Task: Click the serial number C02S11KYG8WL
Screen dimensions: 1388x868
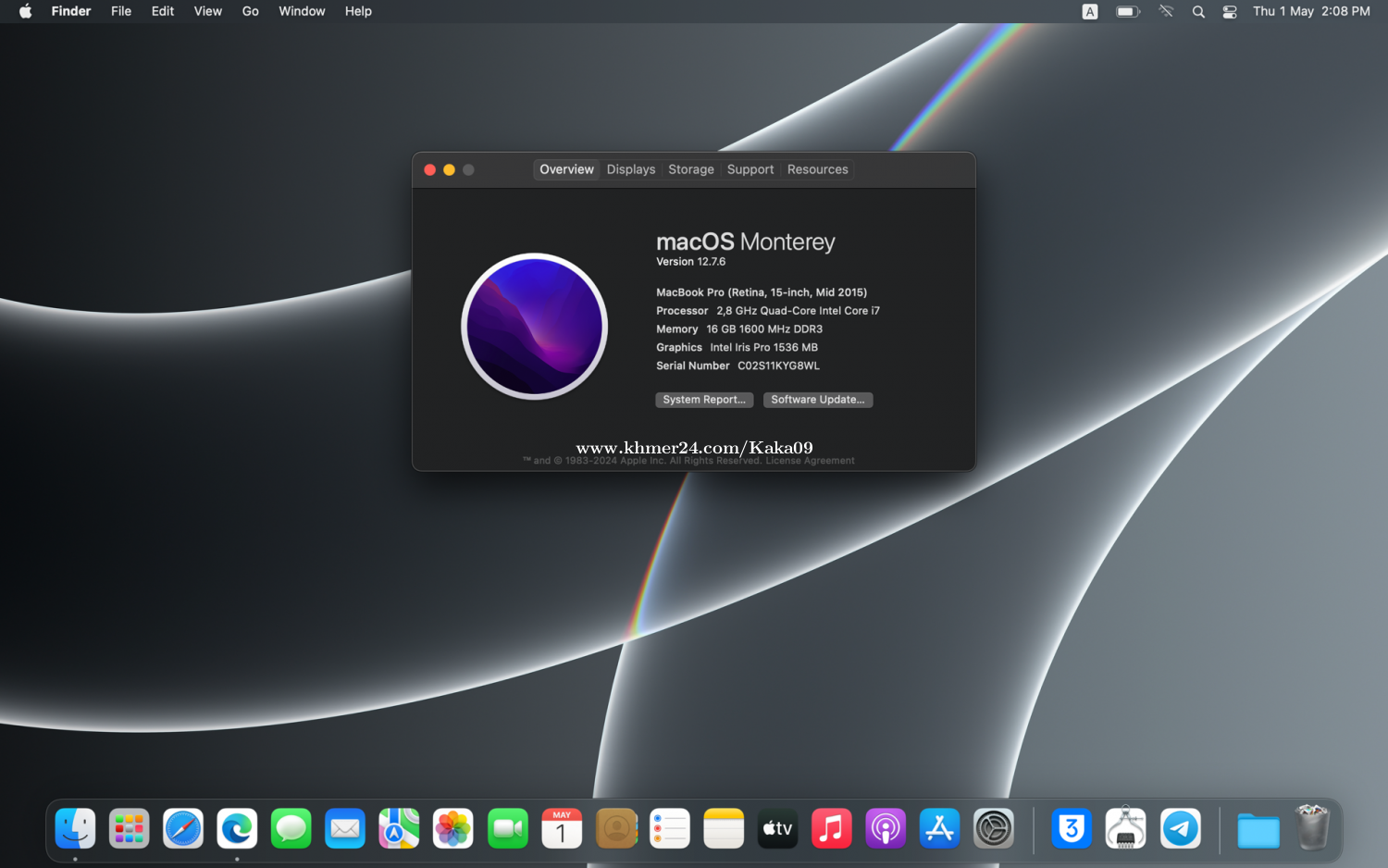Action: [778, 366]
